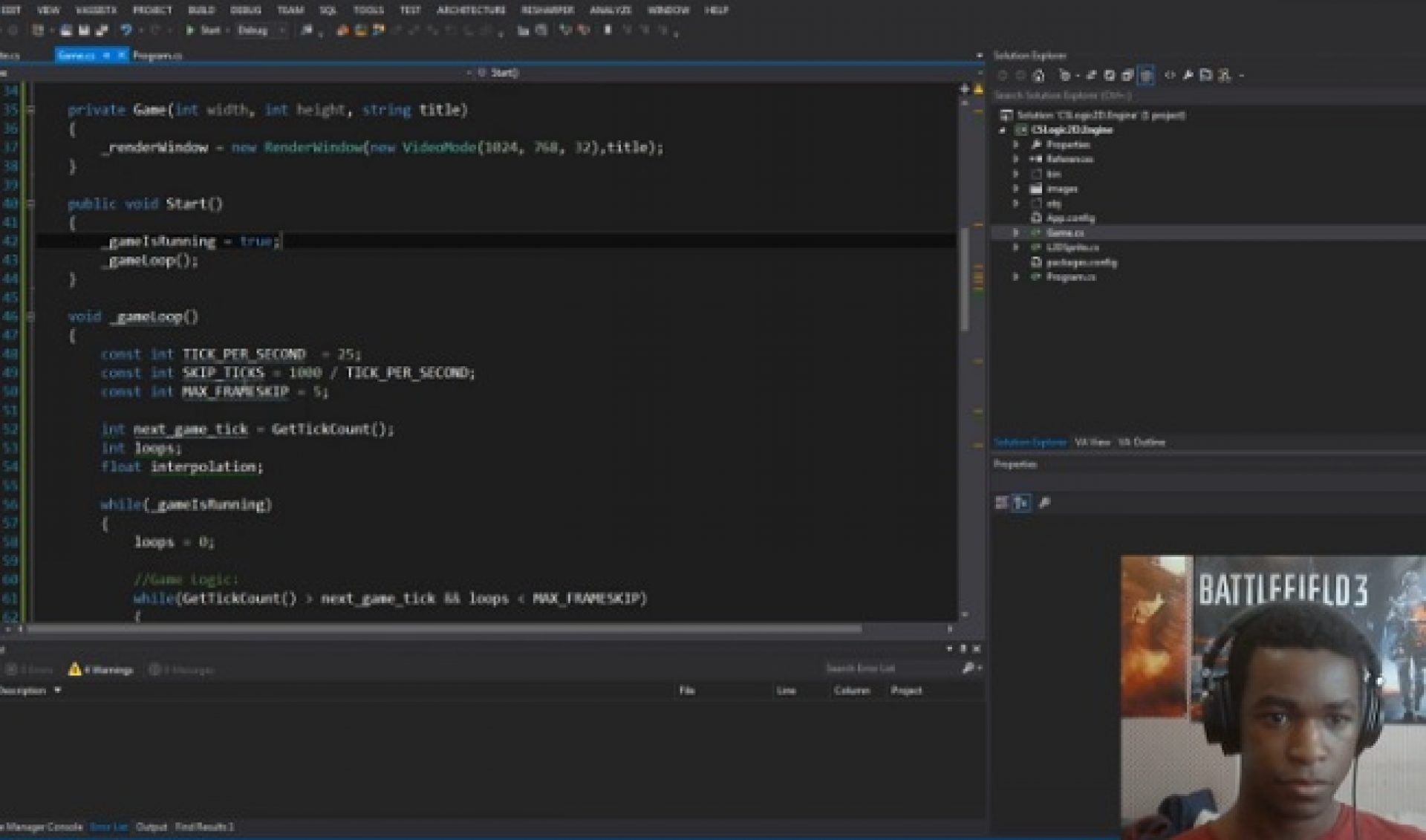
Task: Click Collapse All icon in Solution Explorer
Action: [x=1127, y=75]
